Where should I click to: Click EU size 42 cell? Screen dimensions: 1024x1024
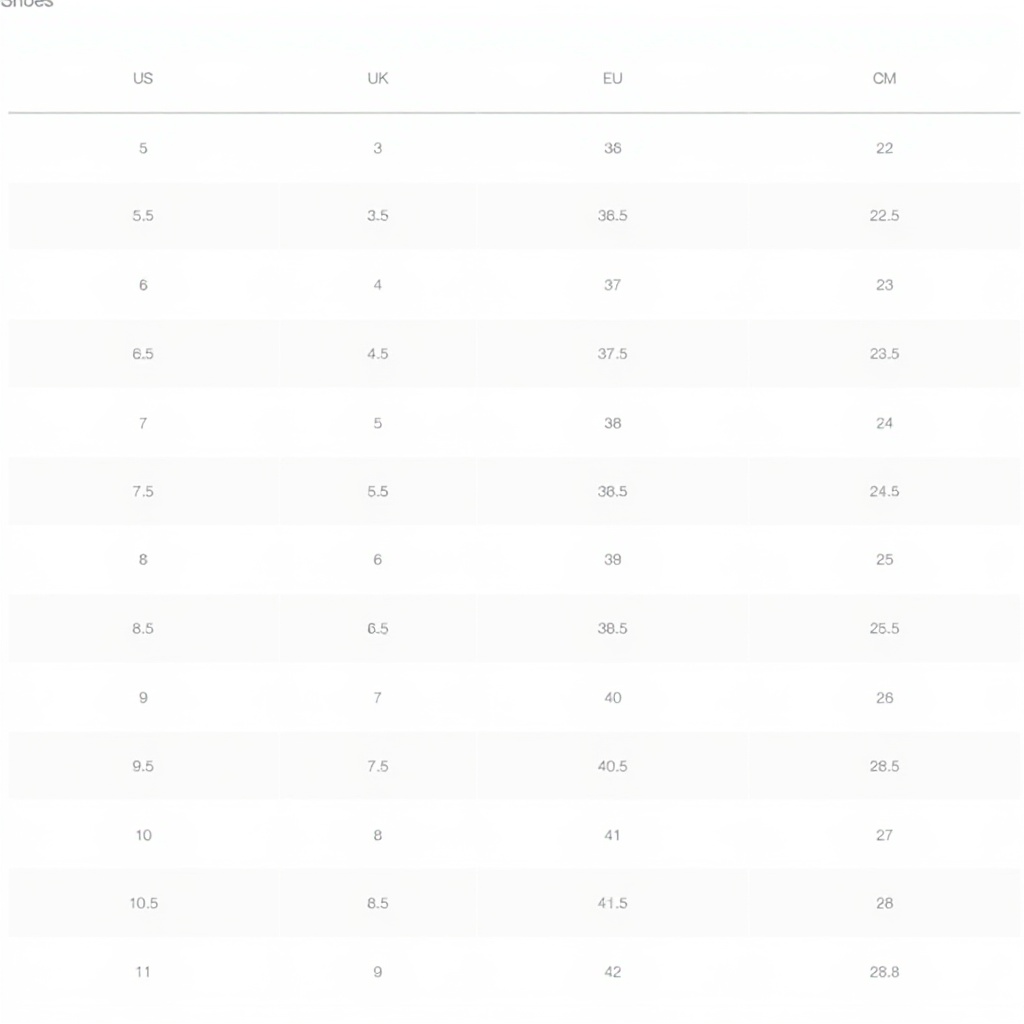[612, 972]
